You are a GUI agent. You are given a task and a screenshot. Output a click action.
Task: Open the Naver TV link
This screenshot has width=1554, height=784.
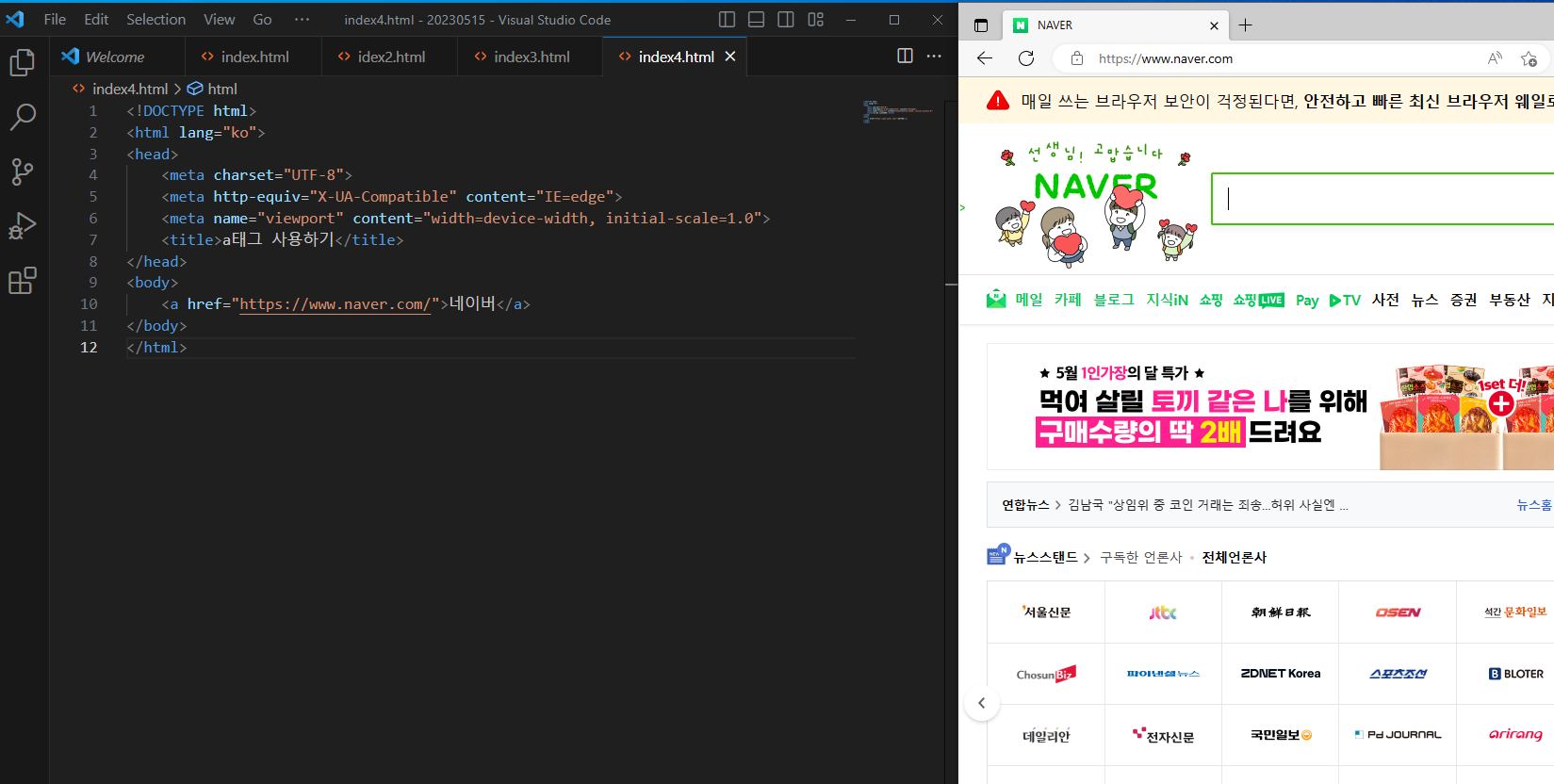pyautogui.click(x=1345, y=301)
